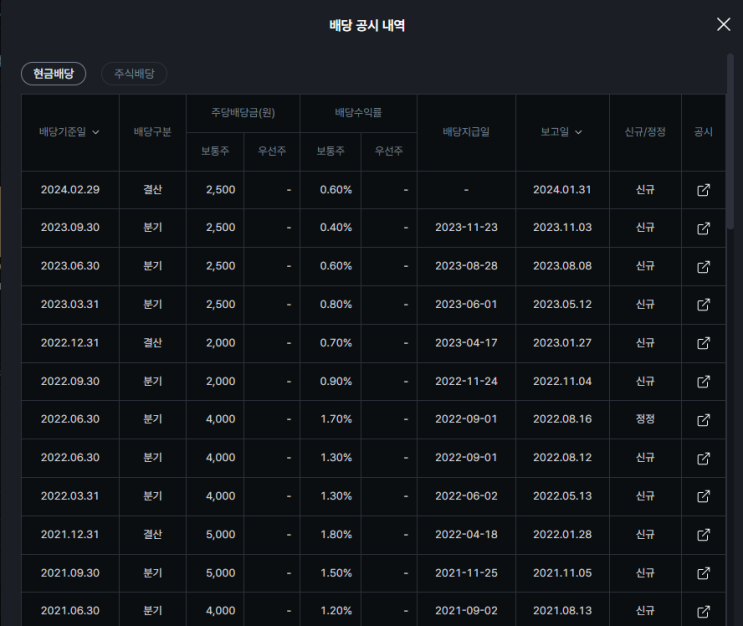
Task: Select the 2023.03.31 record date cell
Action: 70,304
